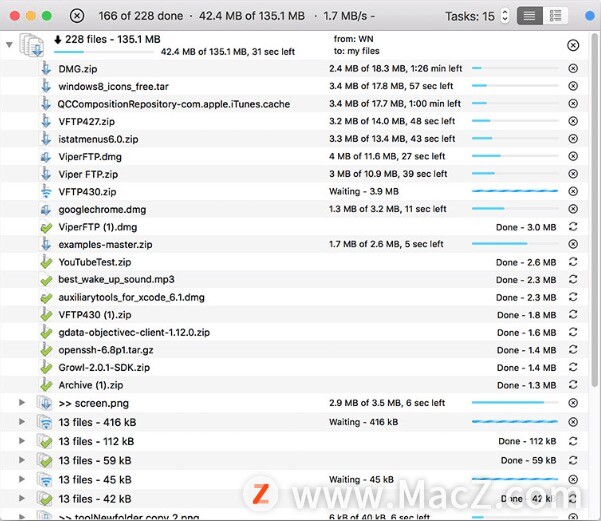
Task: Expand the 13 files 59 kB group
Action: [x=22, y=460]
